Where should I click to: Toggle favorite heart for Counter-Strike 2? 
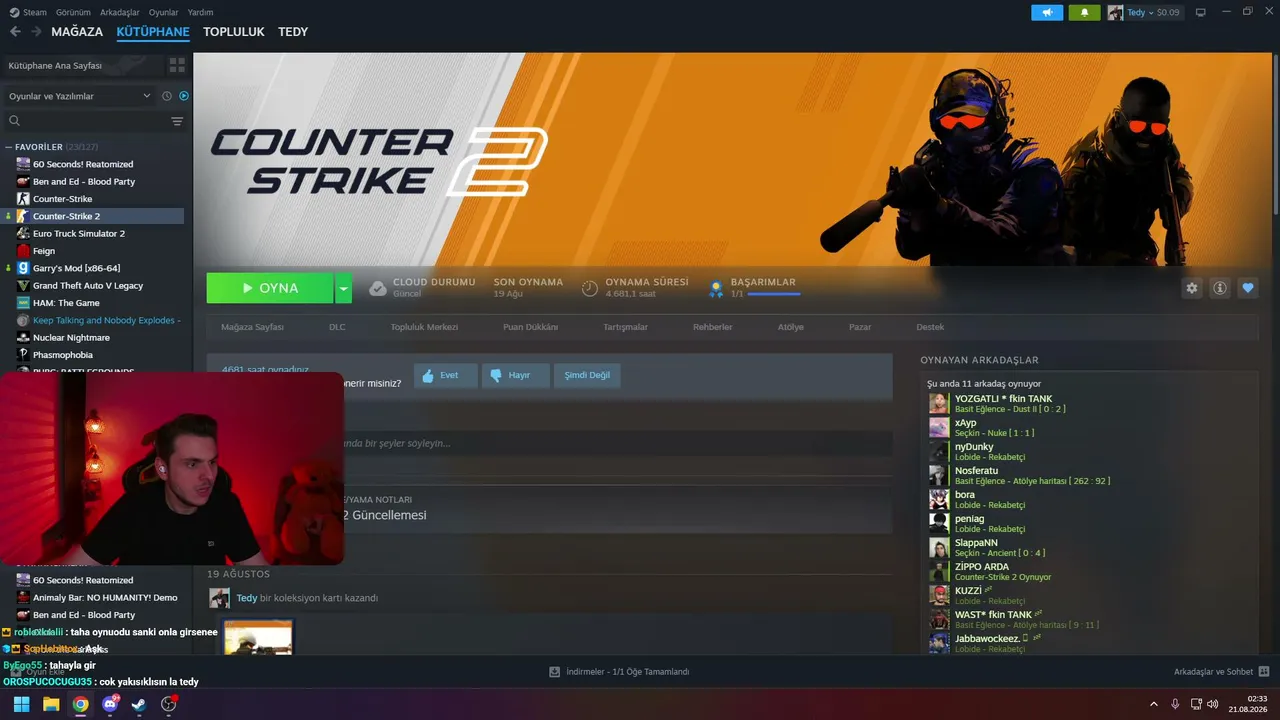tap(1248, 288)
